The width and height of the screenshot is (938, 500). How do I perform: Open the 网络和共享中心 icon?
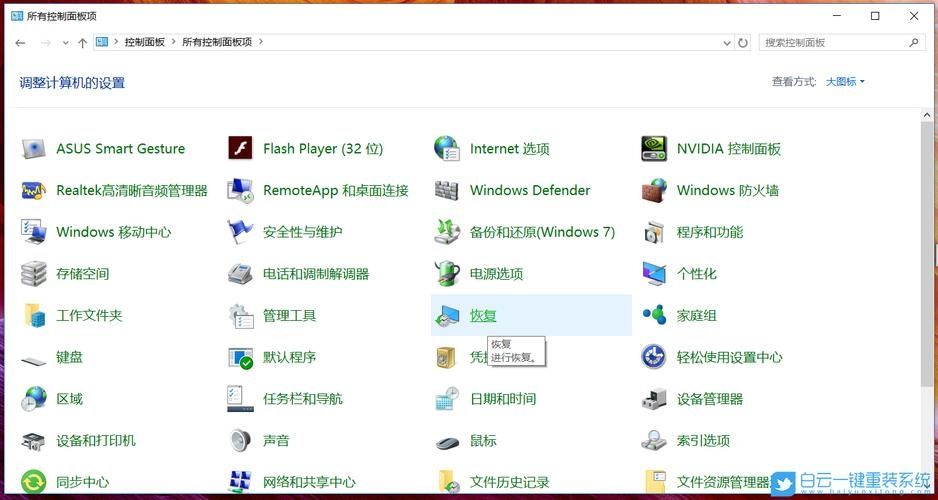point(240,481)
